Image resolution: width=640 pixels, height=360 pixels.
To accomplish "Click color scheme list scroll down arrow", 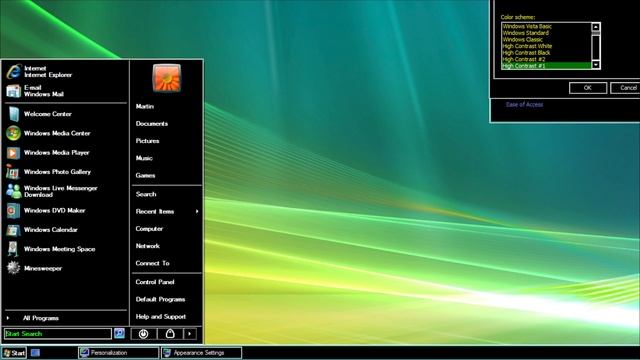I will pyautogui.click(x=596, y=64).
